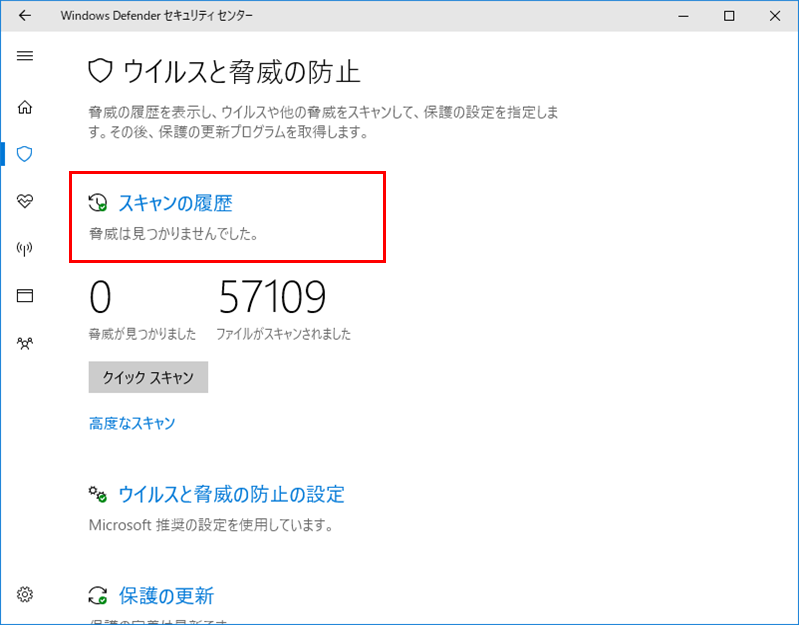Open firewall and network antenna icon

[x=24, y=249]
